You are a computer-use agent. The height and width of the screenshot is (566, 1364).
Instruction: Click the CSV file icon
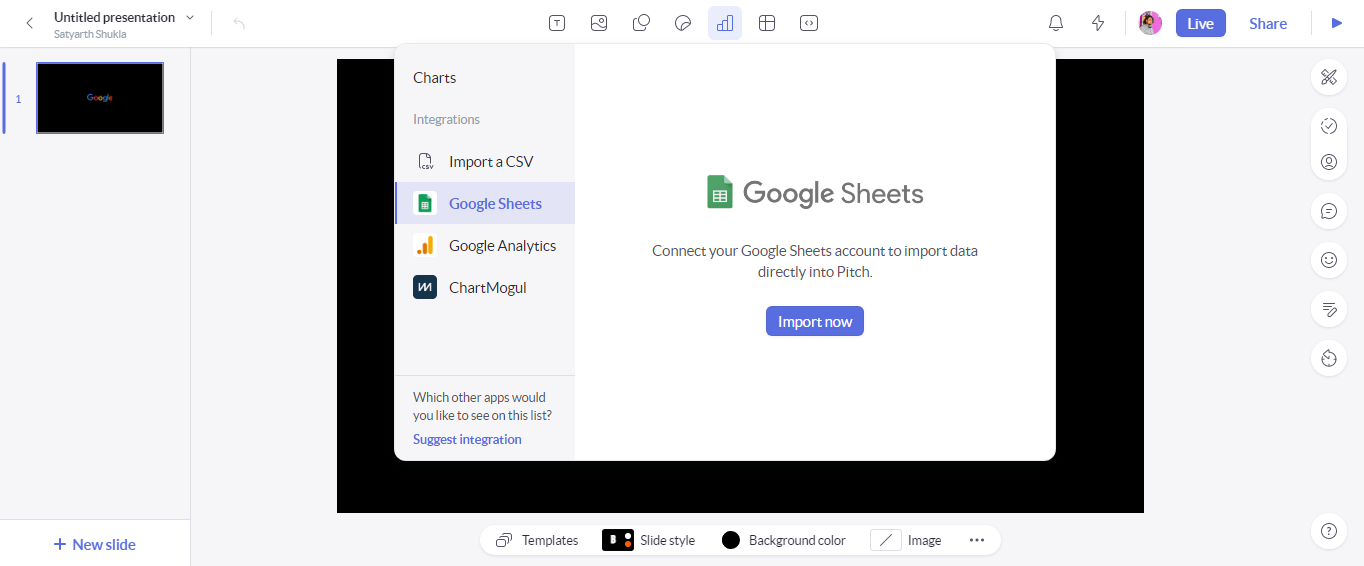pyautogui.click(x=425, y=161)
